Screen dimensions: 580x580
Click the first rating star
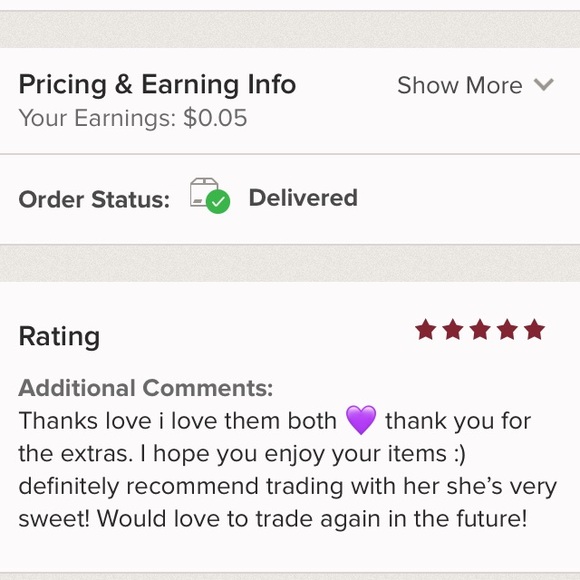(425, 329)
